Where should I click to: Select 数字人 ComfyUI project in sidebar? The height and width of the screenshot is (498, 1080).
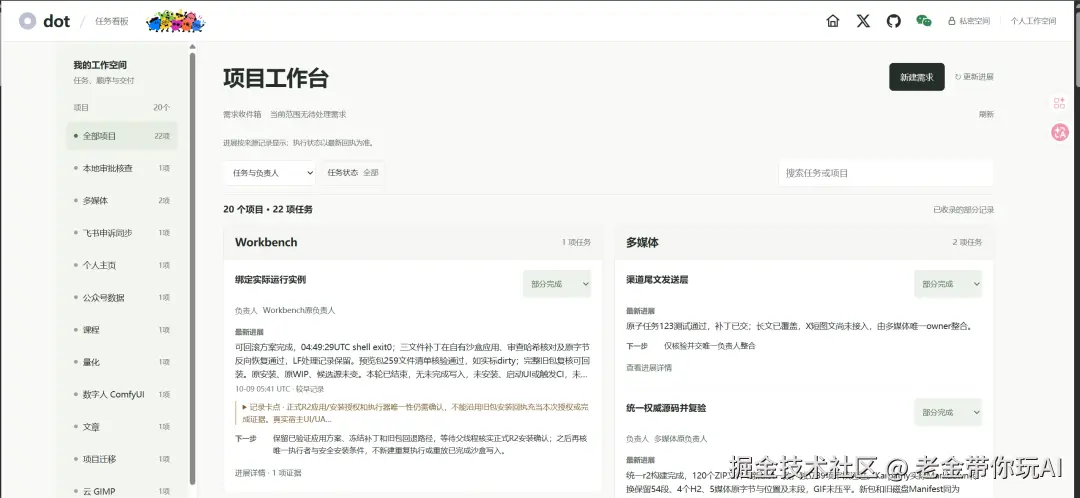click(122, 395)
